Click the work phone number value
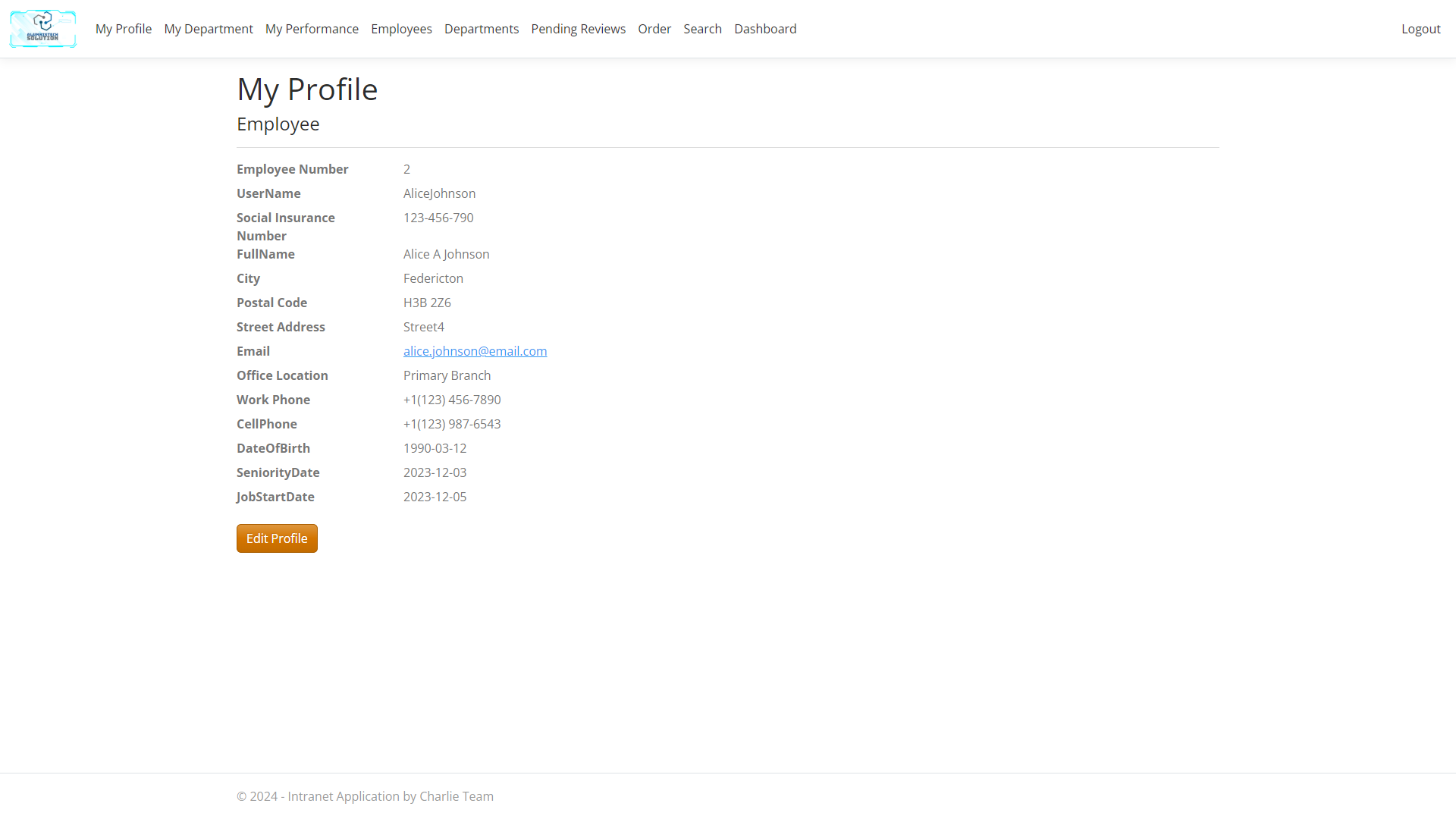 coord(452,400)
